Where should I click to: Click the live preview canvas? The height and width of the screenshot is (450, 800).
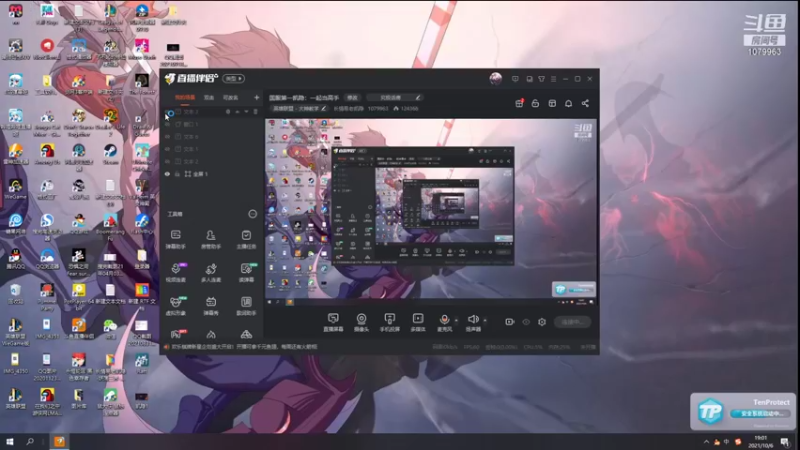point(431,212)
